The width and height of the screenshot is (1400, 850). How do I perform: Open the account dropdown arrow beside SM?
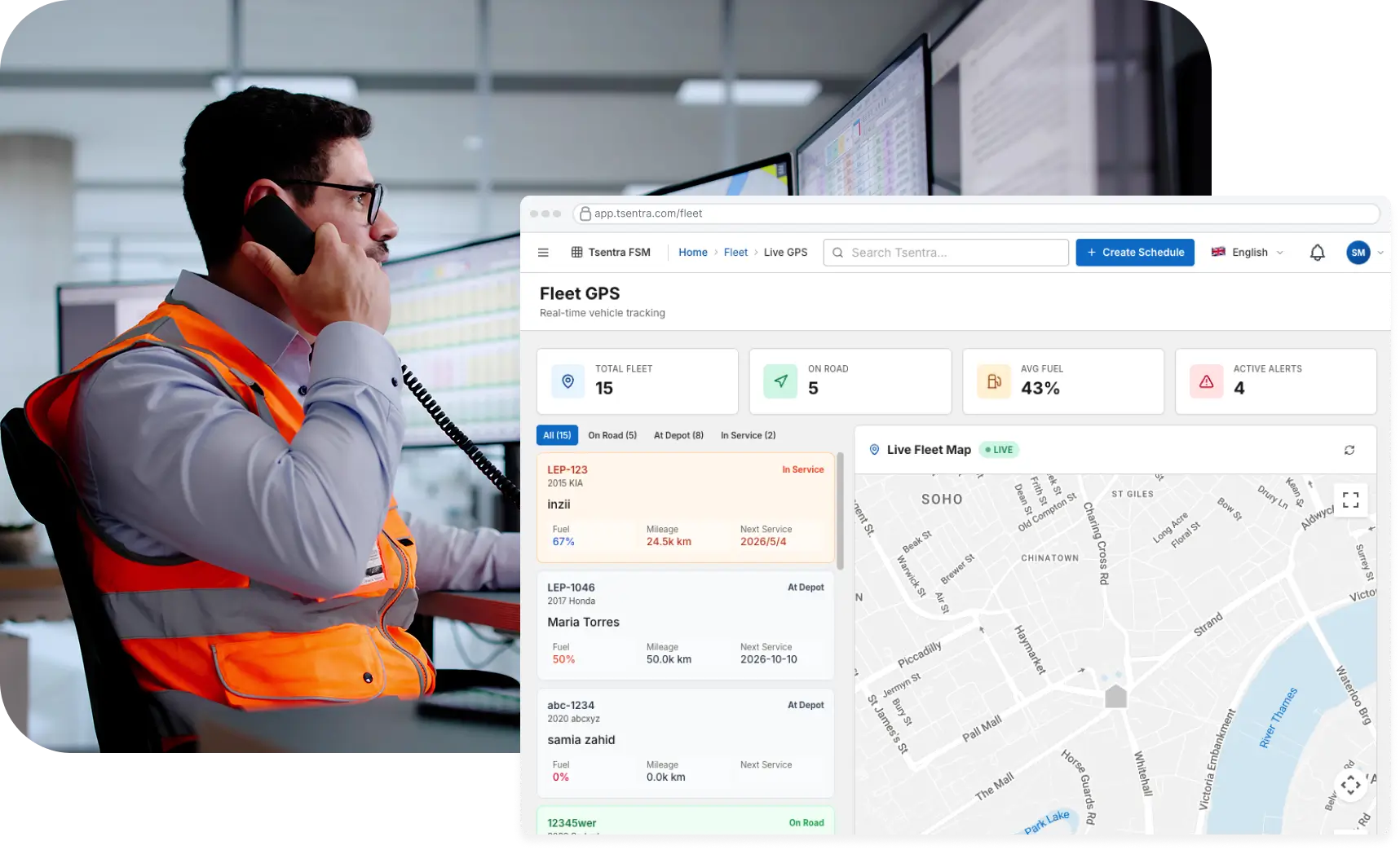pos(1380,253)
